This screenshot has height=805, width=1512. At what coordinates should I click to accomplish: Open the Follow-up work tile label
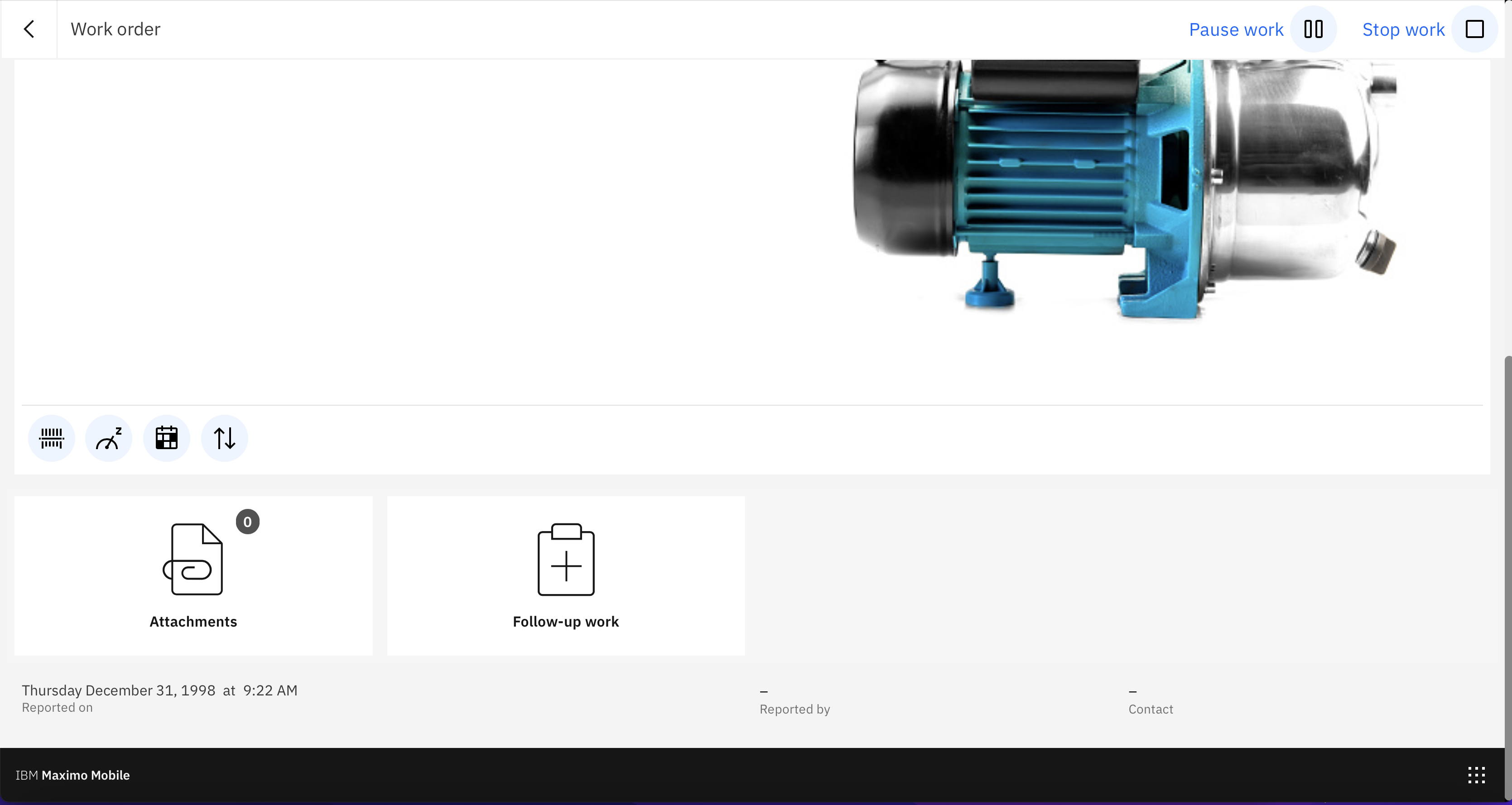coord(566,621)
